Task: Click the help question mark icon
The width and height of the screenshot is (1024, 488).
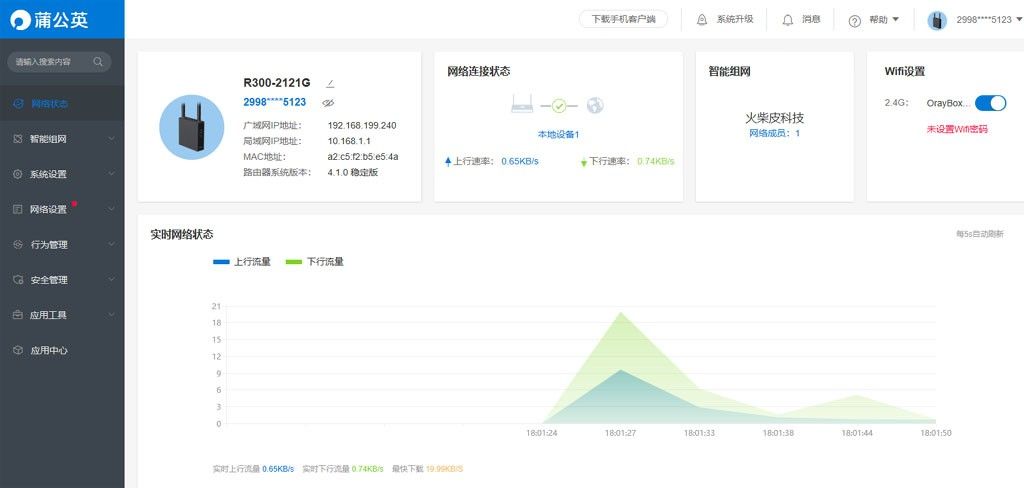Action: coord(854,20)
